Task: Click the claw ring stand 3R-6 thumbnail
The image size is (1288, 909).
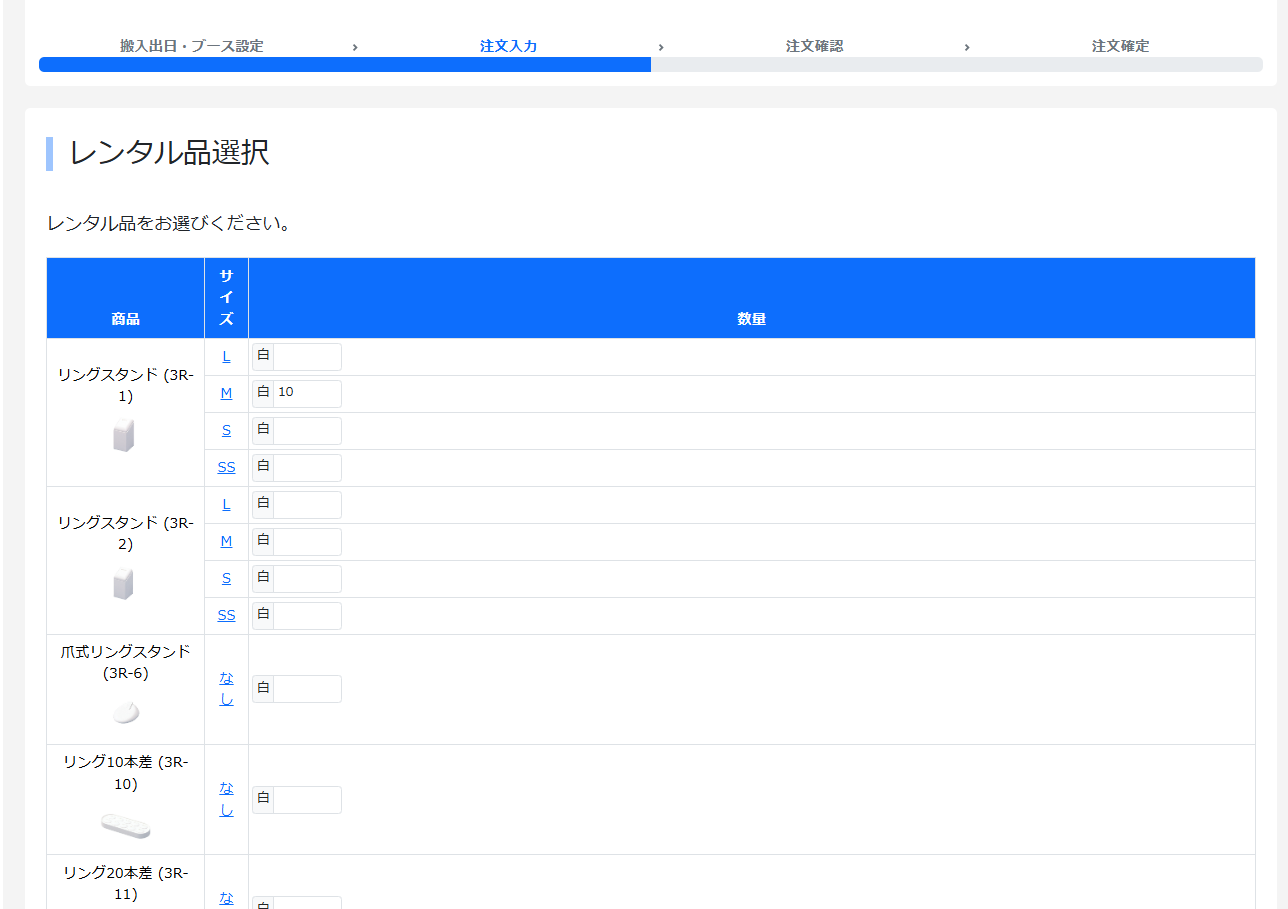Action: pos(125,712)
